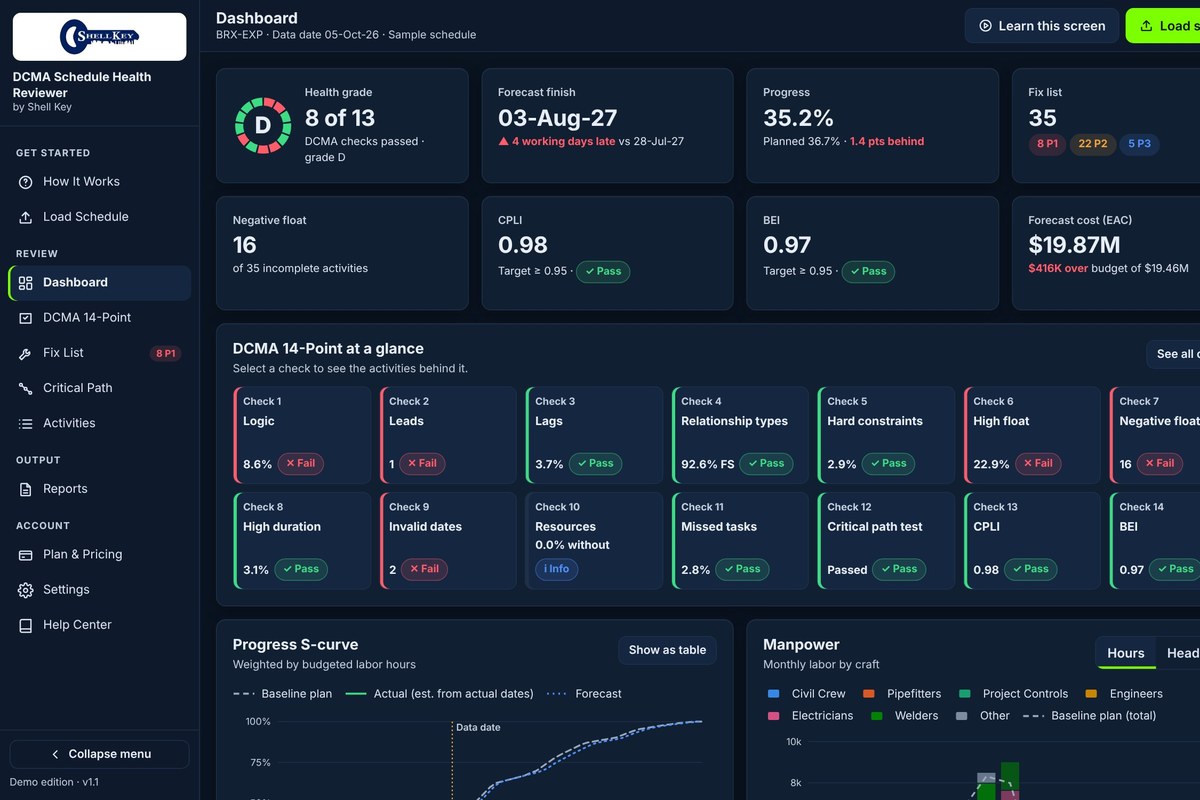The width and height of the screenshot is (1200, 800).
Task: Go to Fix List in sidebar
Action: click(100, 353)
